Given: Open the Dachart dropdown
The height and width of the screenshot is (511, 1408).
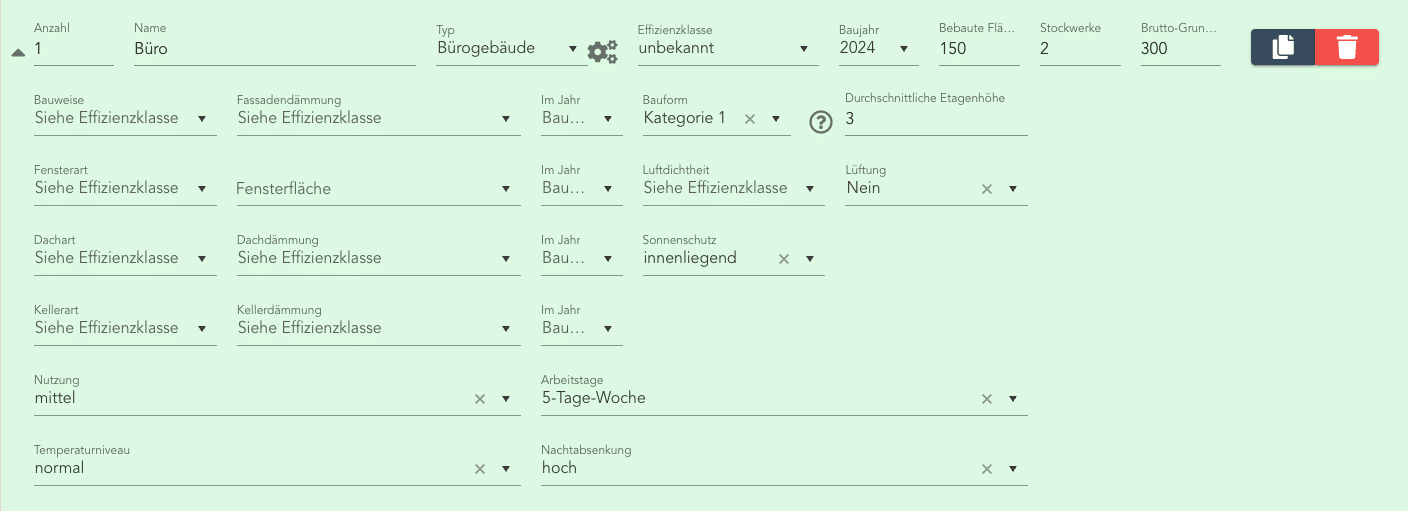Looking at the screenshot, I should coord(202,259).
